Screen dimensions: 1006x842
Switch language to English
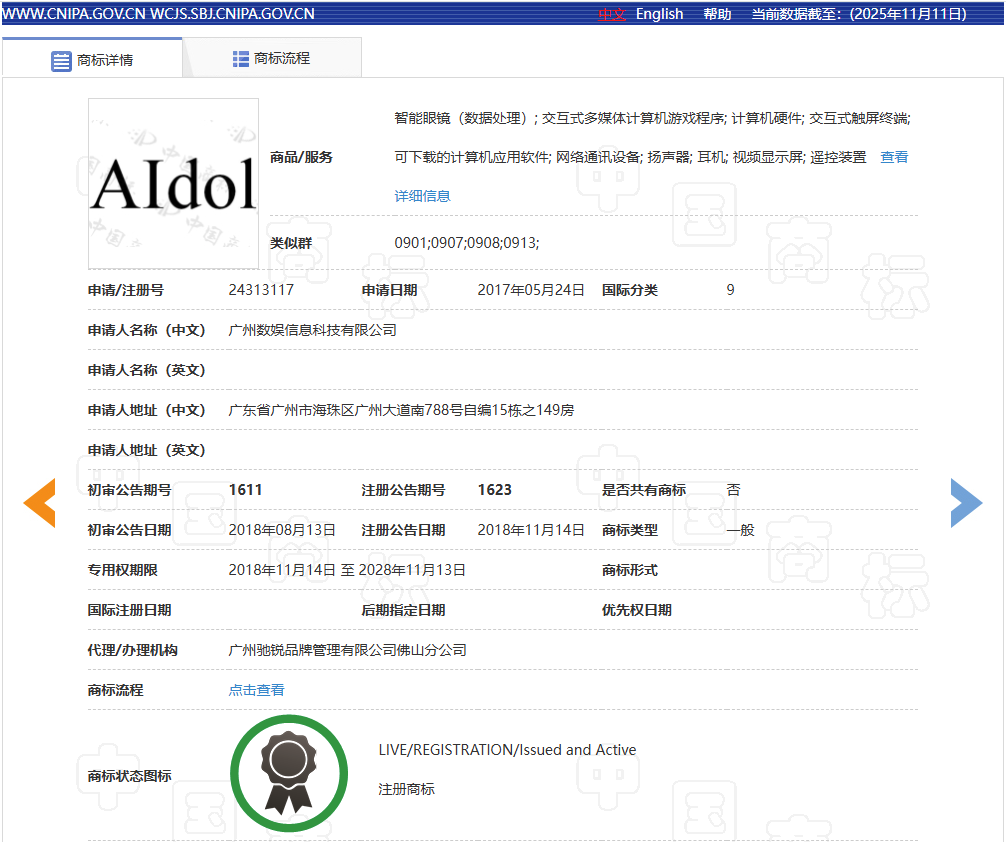click(x=659, y=14)
